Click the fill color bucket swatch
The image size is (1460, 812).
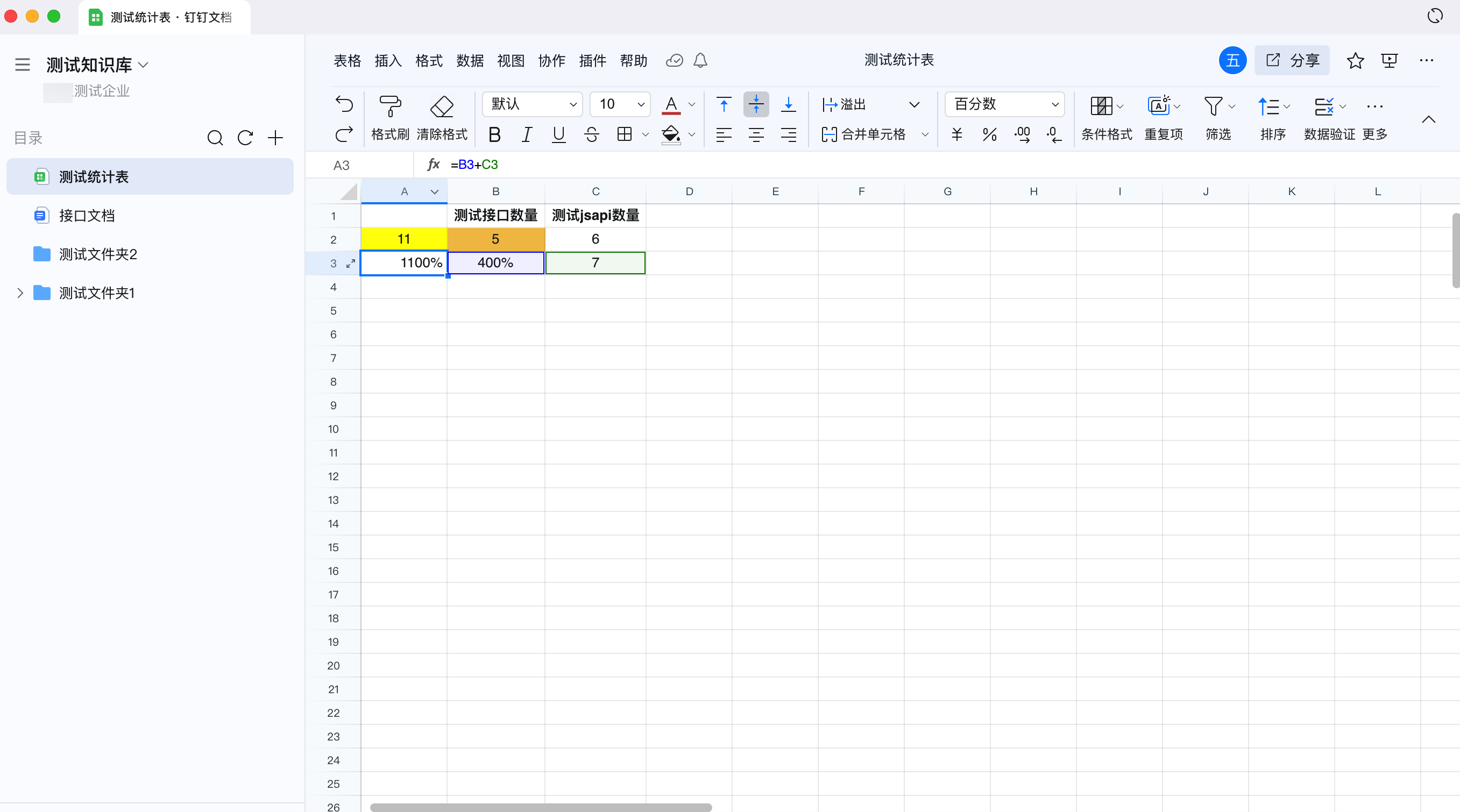pos(670,134)
